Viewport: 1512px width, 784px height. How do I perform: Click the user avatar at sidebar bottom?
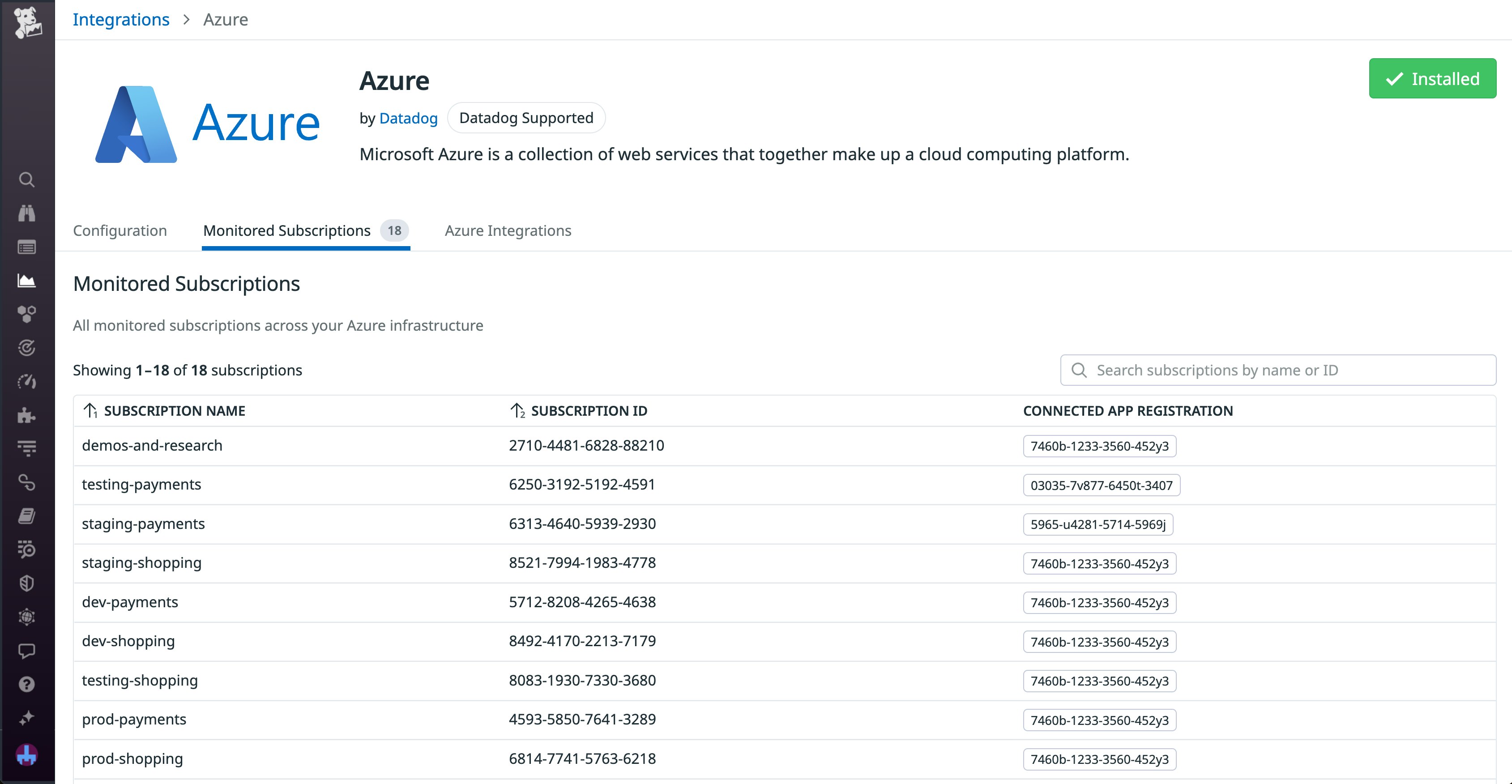click(26, 754)
